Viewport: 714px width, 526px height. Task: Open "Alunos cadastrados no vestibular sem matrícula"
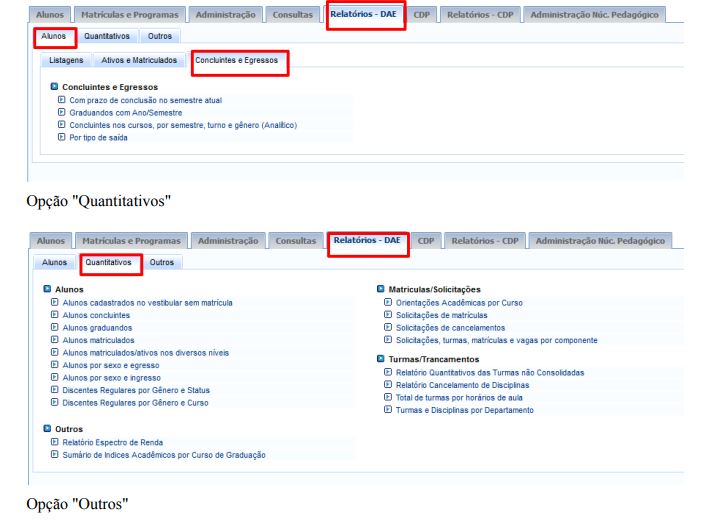pos(147,302)
